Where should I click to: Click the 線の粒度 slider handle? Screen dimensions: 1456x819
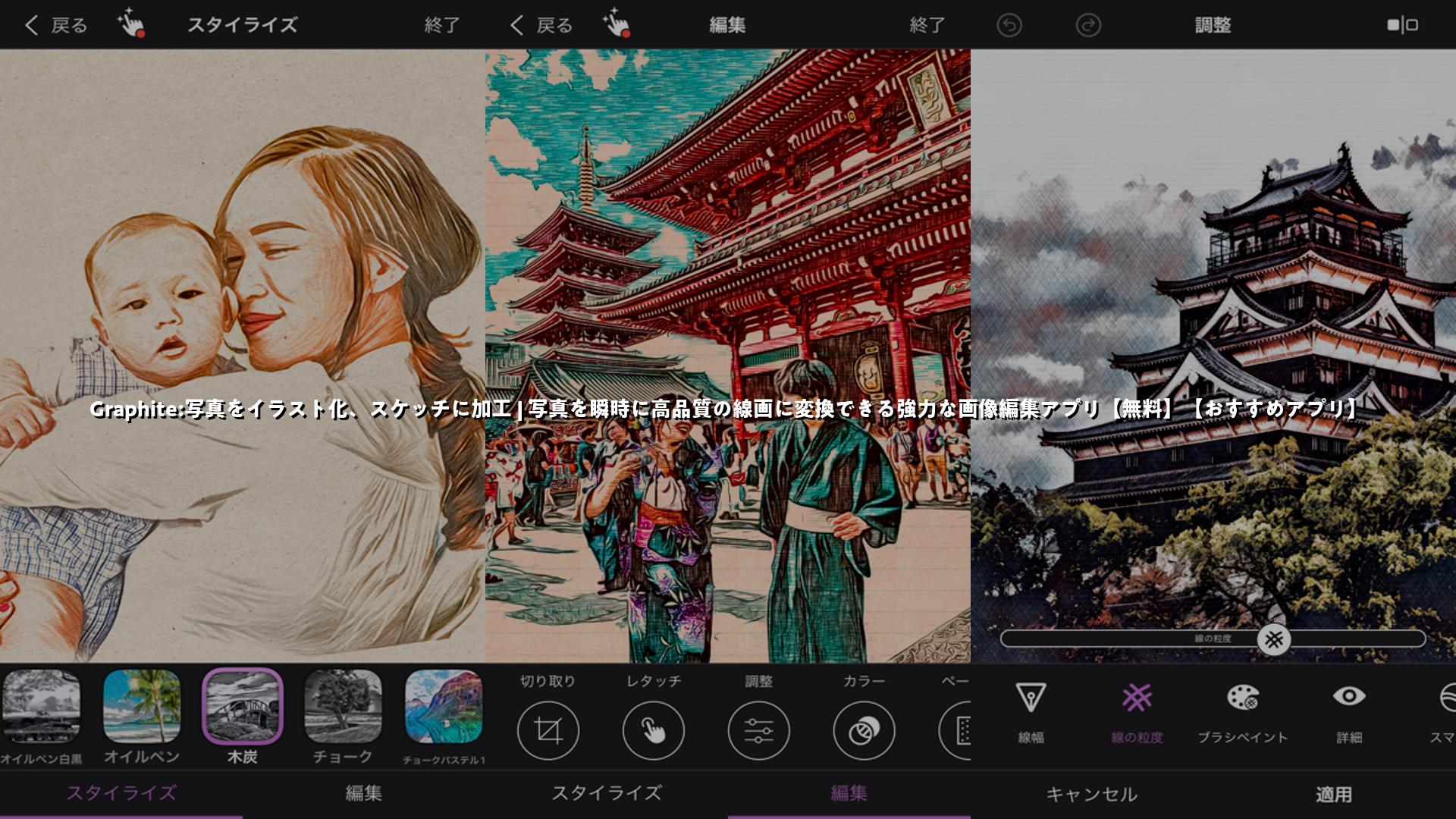[x=1274, y=639]
